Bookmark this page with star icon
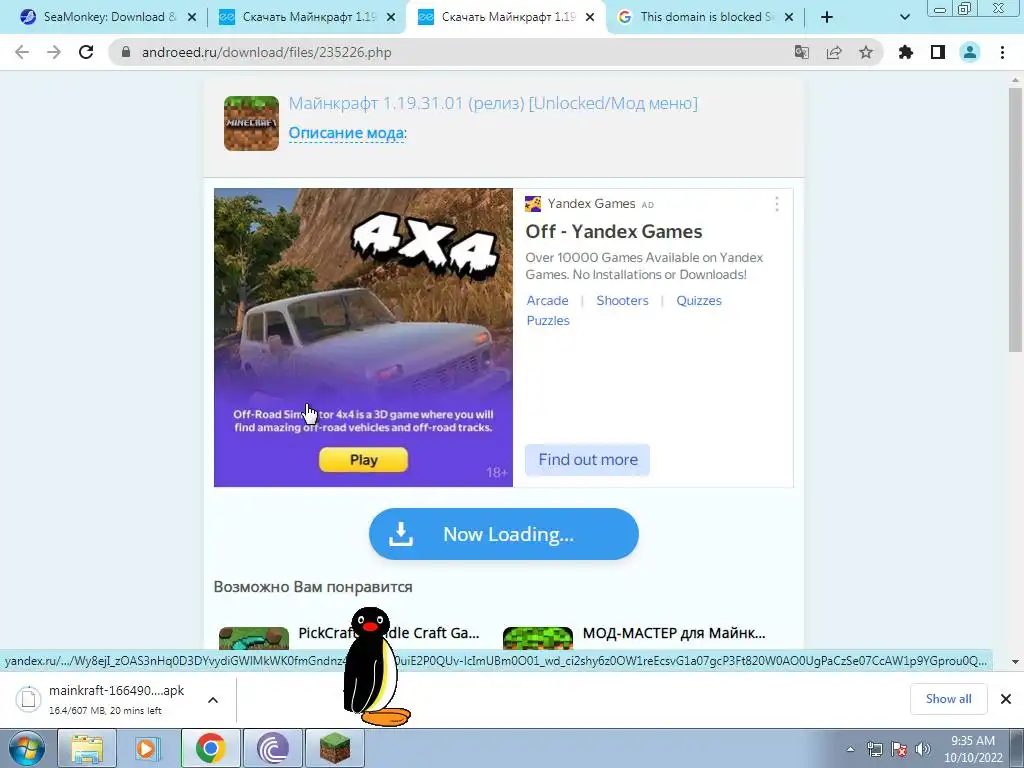Image resolution: width=1024 pixels, height=768 pixels. pos(866,52)
